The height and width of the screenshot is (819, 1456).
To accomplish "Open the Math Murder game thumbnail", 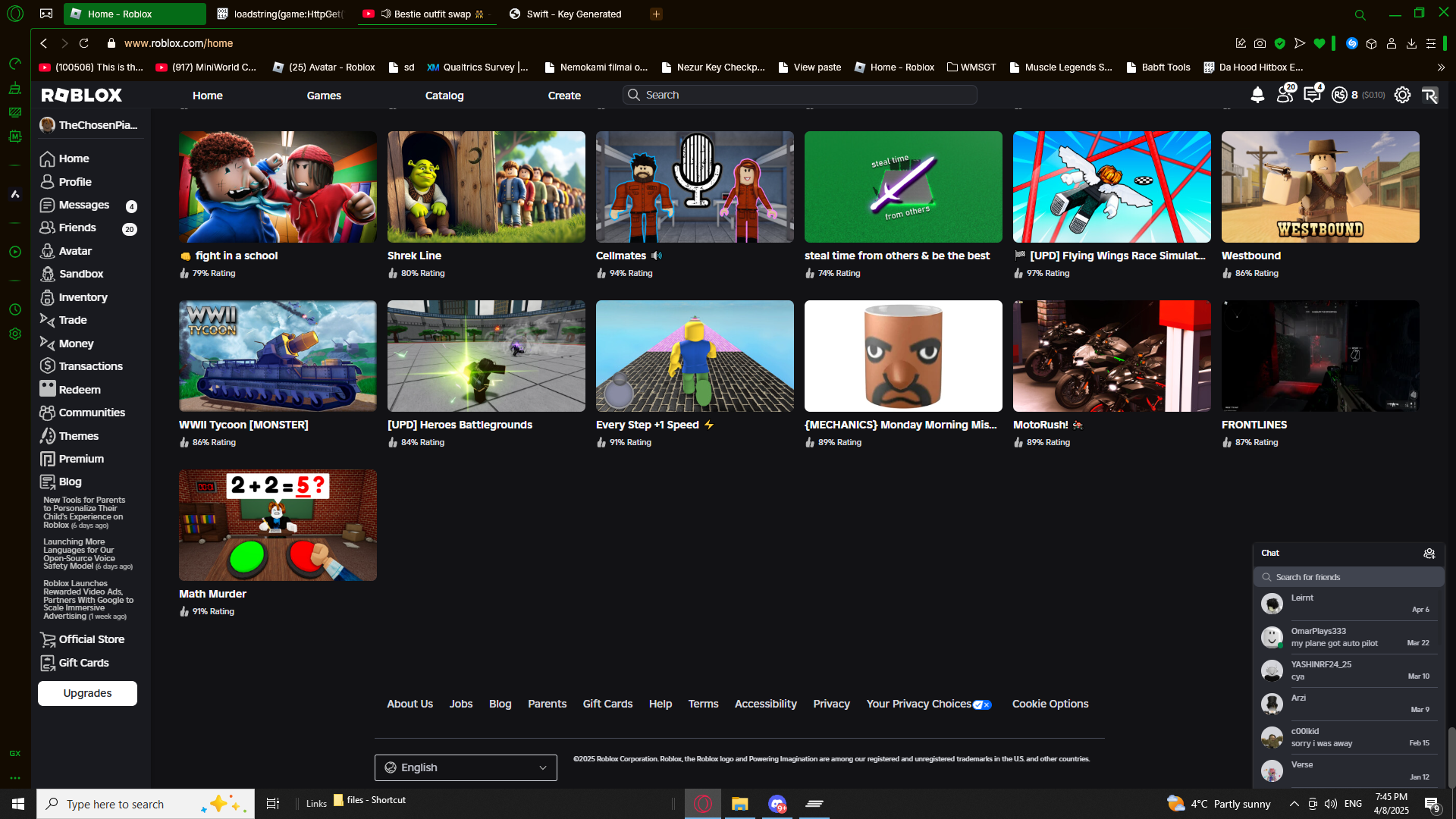I will click(x=278, y=525).
